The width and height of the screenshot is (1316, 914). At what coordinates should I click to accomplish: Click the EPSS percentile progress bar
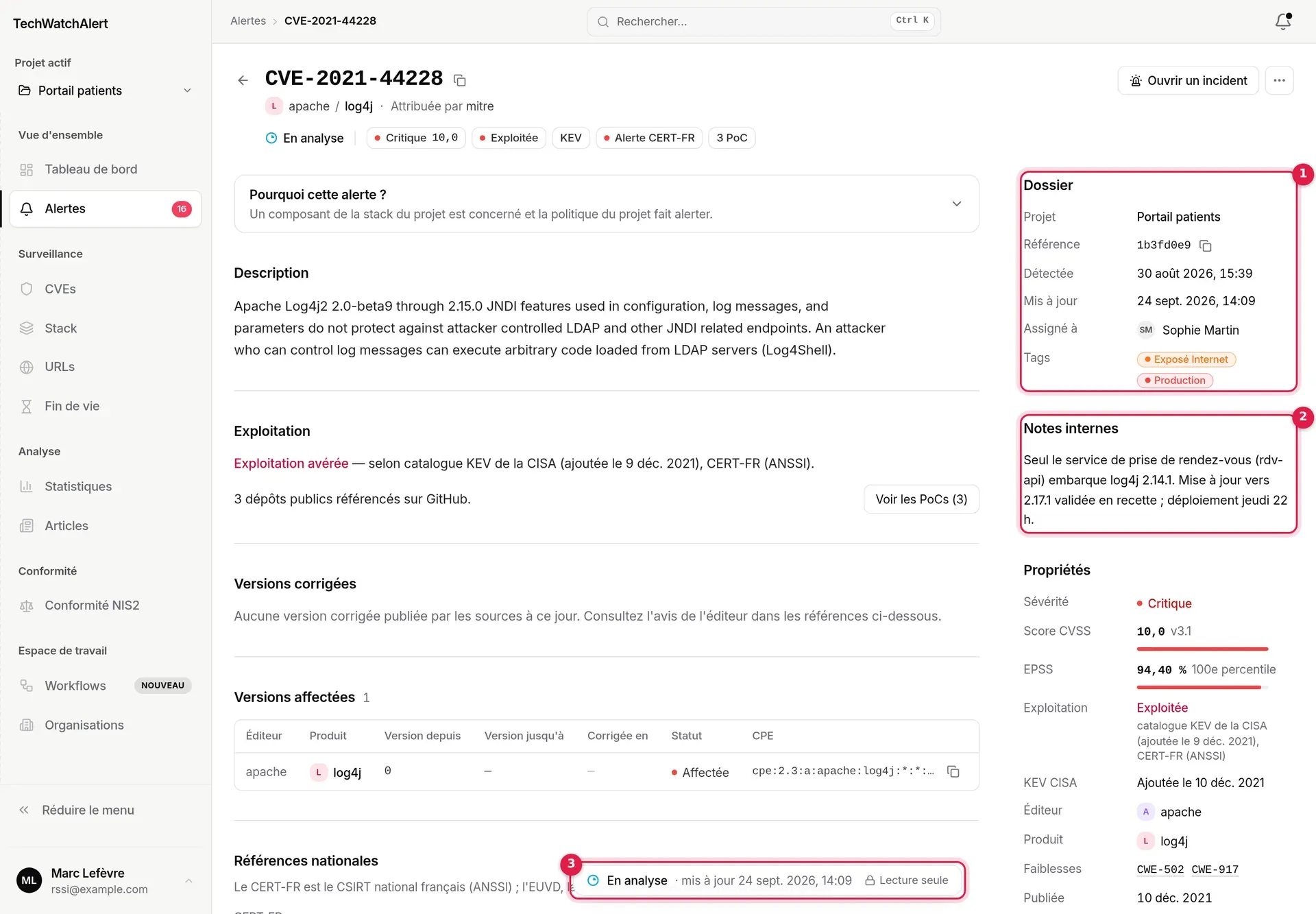(1202, 687)
